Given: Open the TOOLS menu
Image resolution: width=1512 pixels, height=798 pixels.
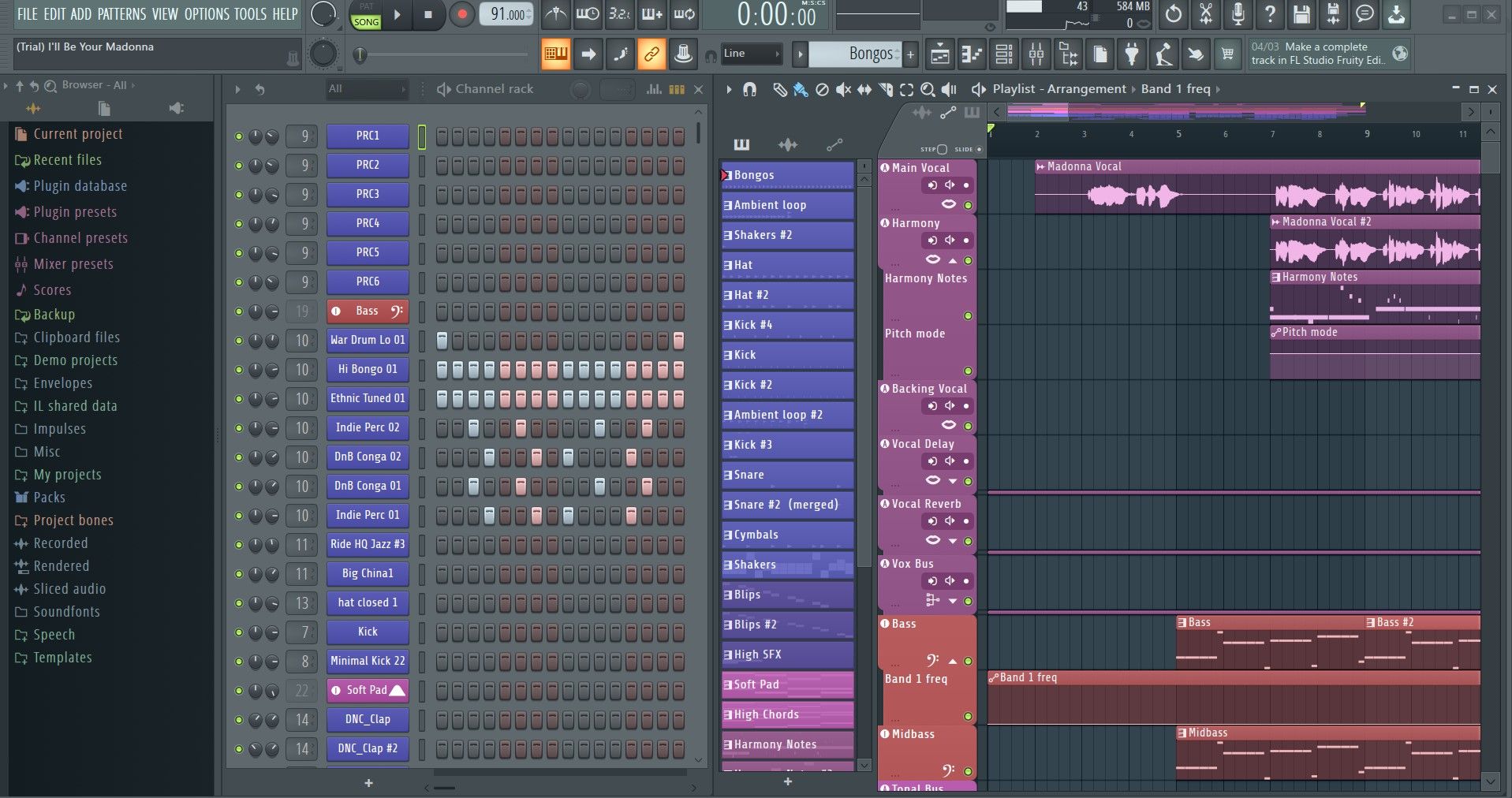Looking at the screenshot, I should point(250,13).
